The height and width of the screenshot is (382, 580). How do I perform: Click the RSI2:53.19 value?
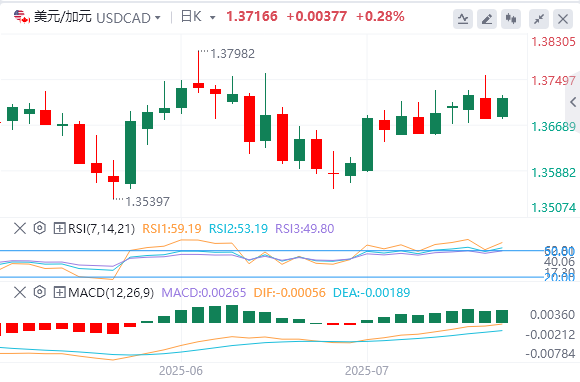pos(239,229)
